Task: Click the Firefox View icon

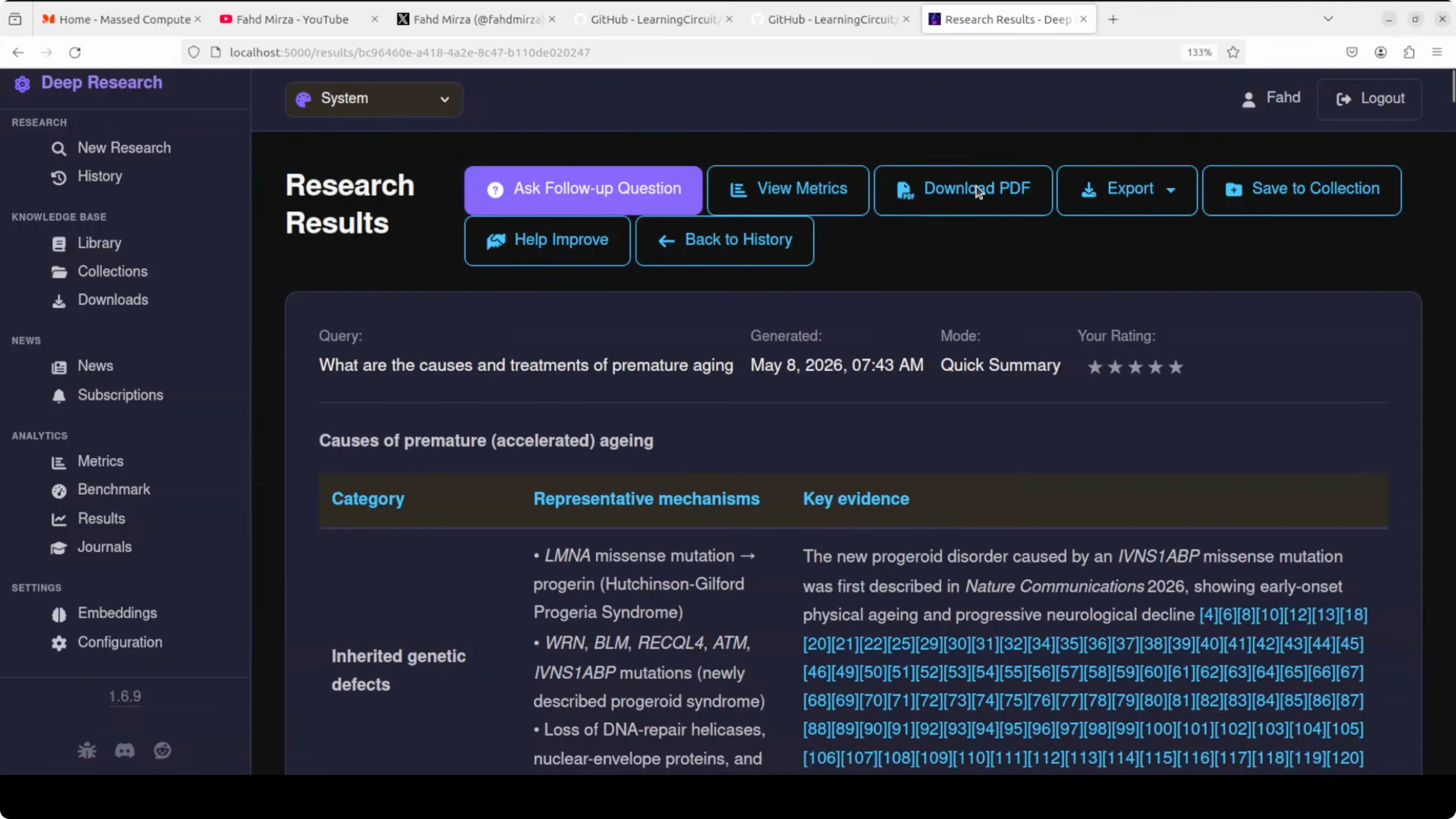Action: pos(15,19)
